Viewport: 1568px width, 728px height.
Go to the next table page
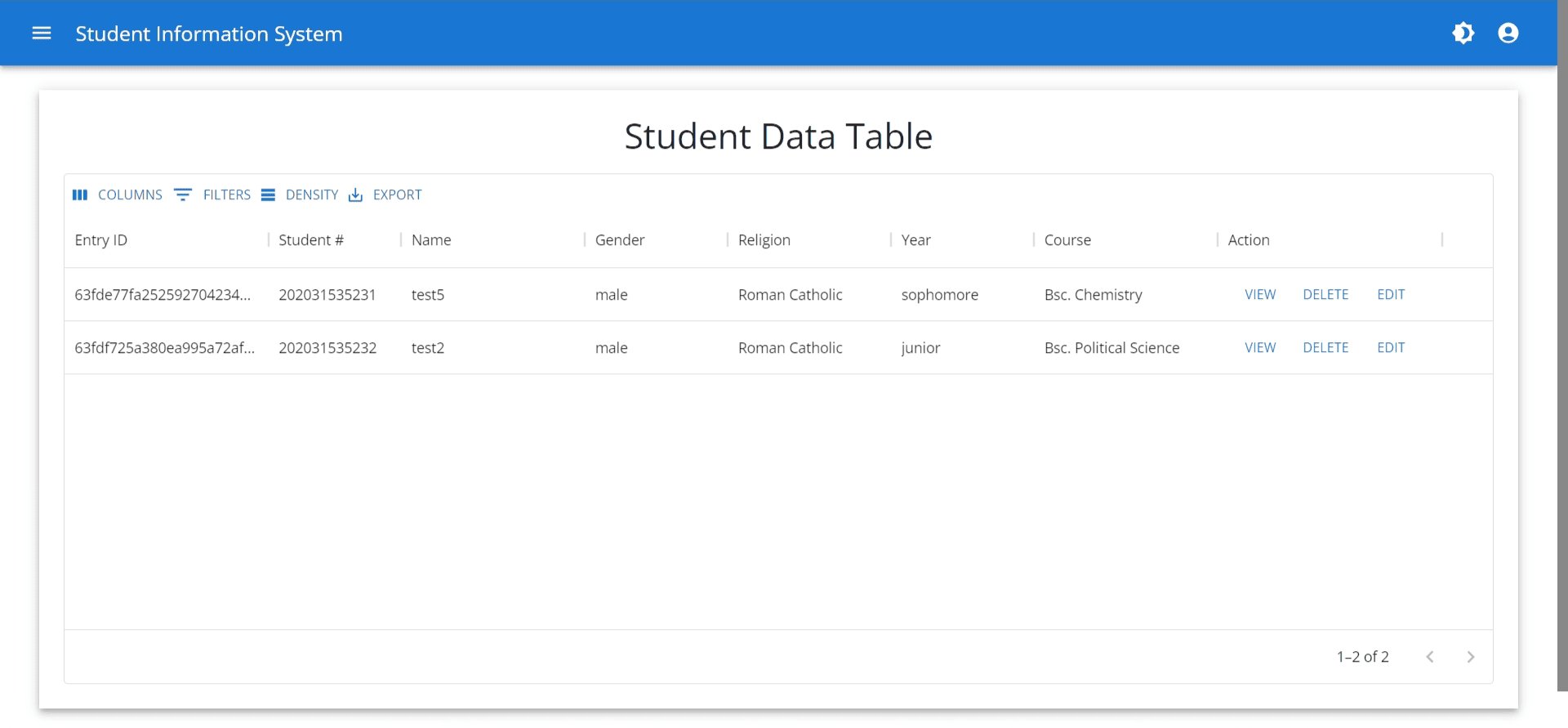[x=1470, y=657]
